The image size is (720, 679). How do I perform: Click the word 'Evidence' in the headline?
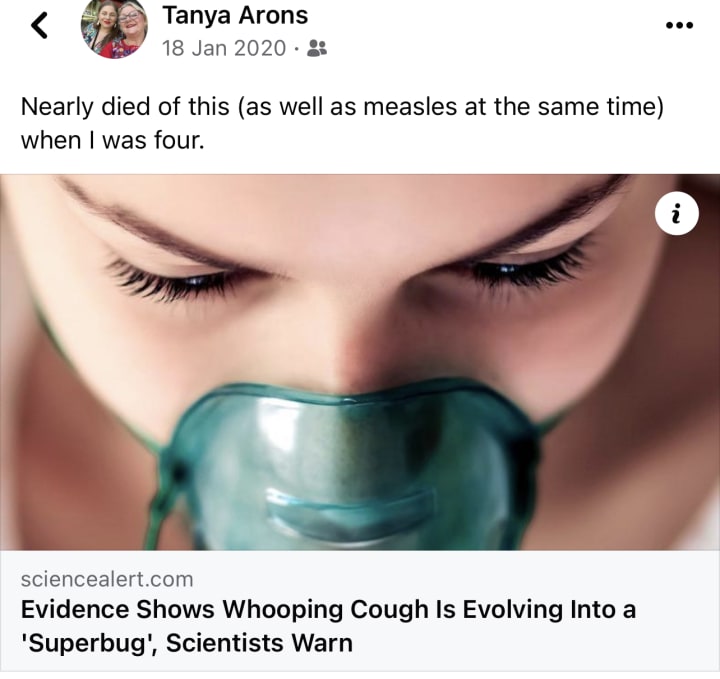tap(75, 609)
